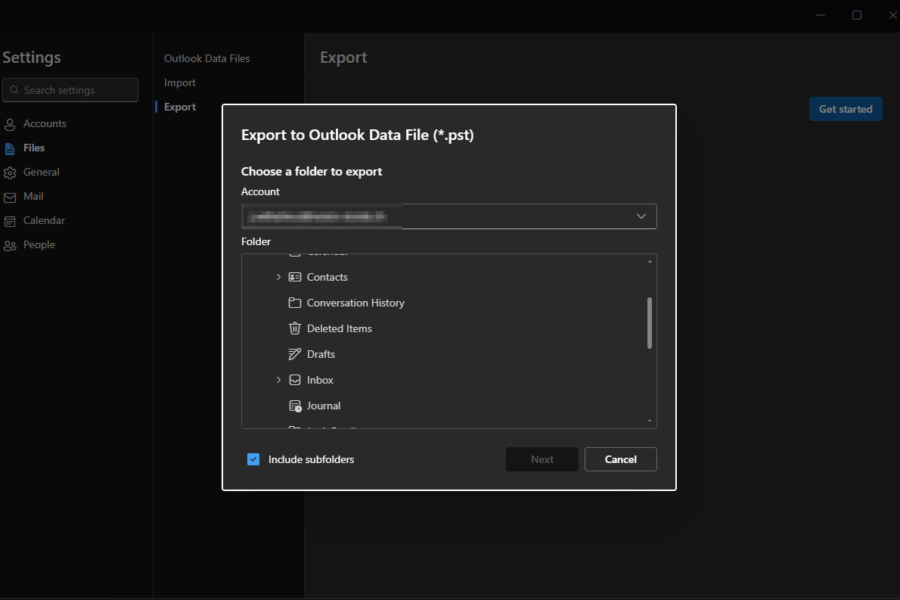Open the Outlook Data Files section
The image size is (900, 600).
(x=207, y=59)
